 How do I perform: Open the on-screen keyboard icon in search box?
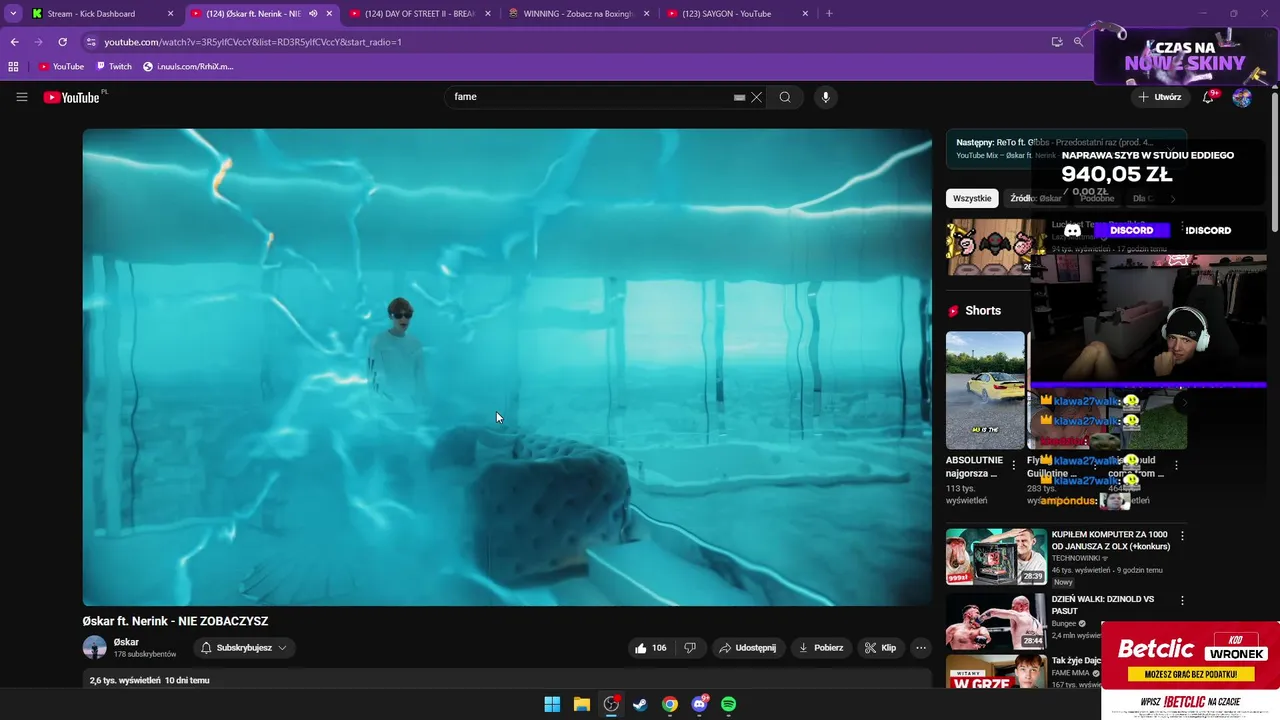(739, 97)
